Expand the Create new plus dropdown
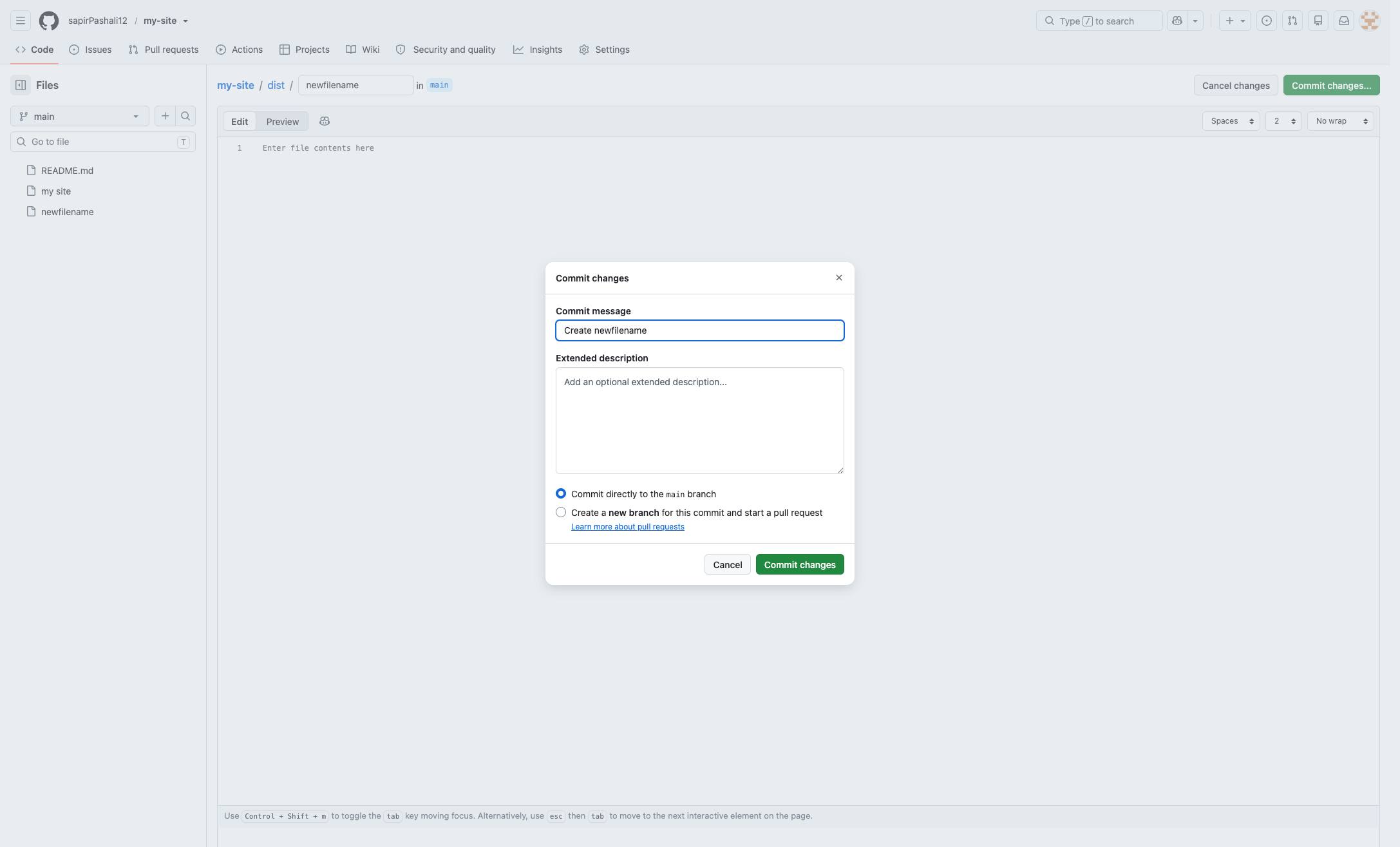Screen dimensions: 1400x847 [x=1234, y=21]
